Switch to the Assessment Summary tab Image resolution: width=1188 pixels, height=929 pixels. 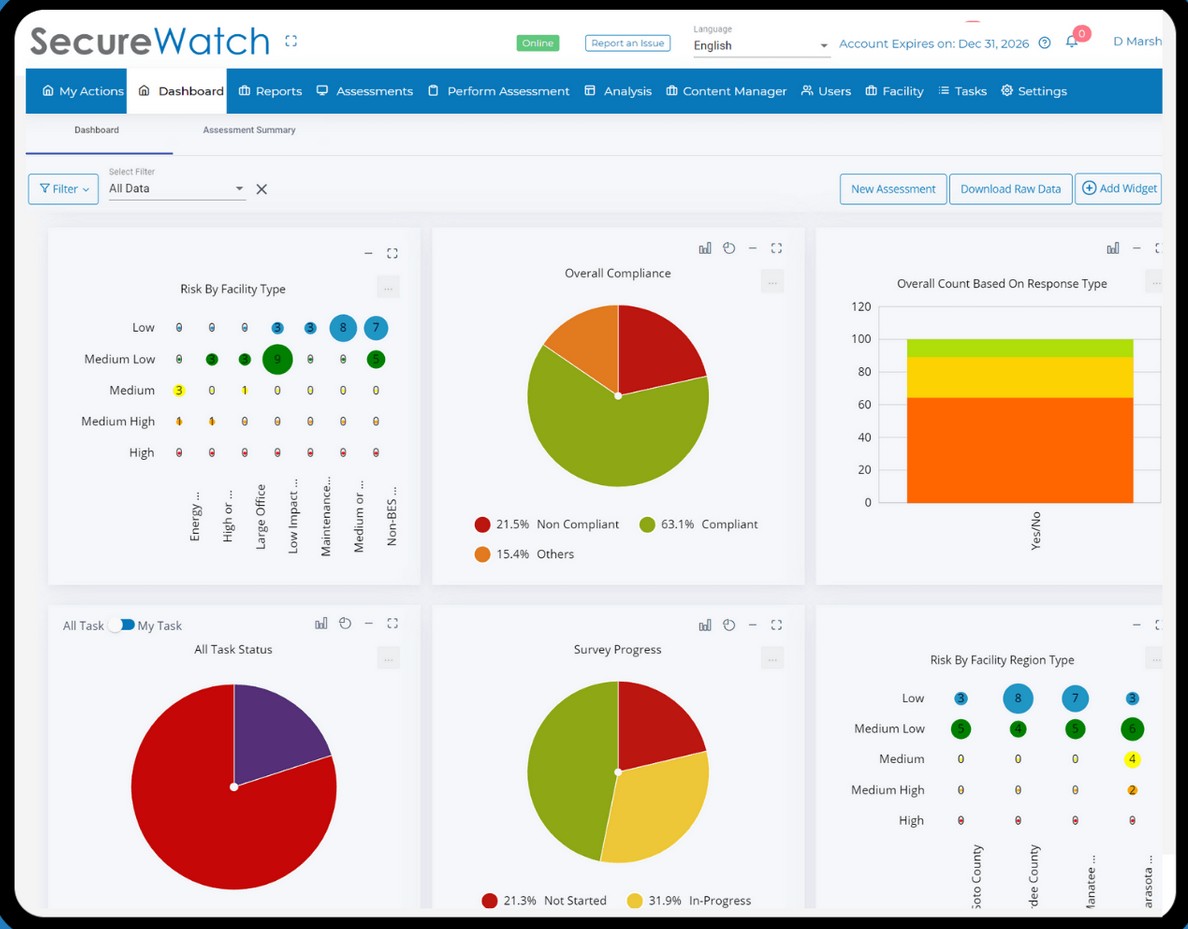coord(248,129)
